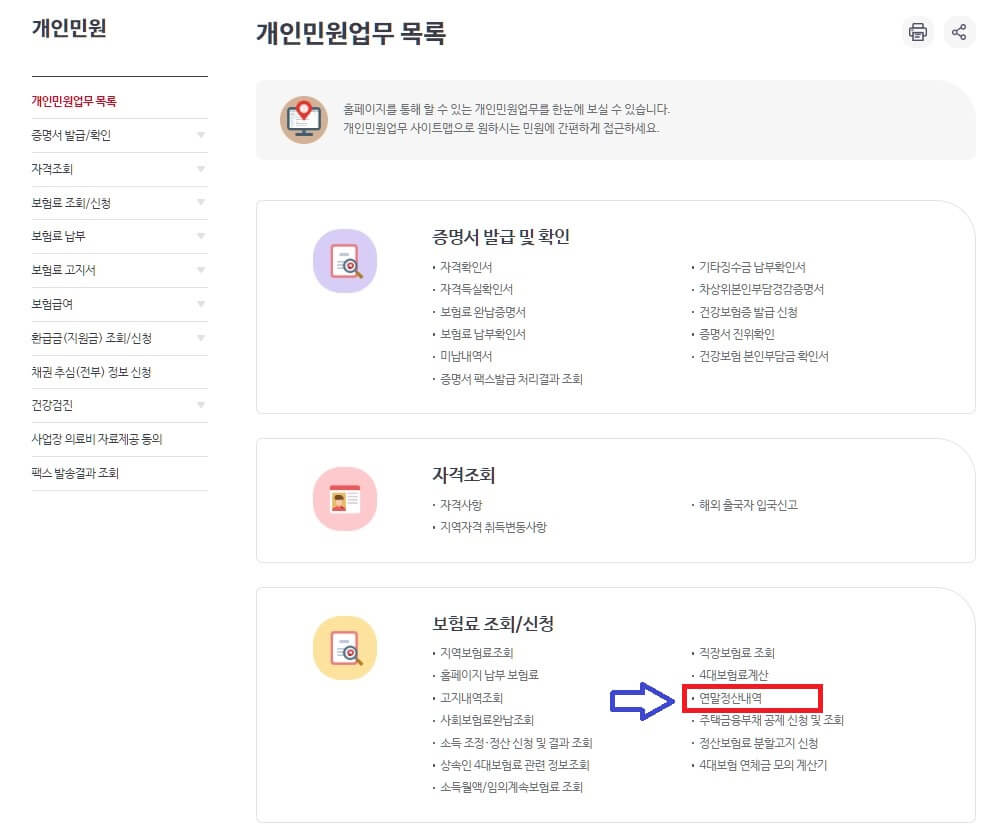
Task: Open 사업장 의료비 자료제공 동의 item
Action: [x=97, y=439]
